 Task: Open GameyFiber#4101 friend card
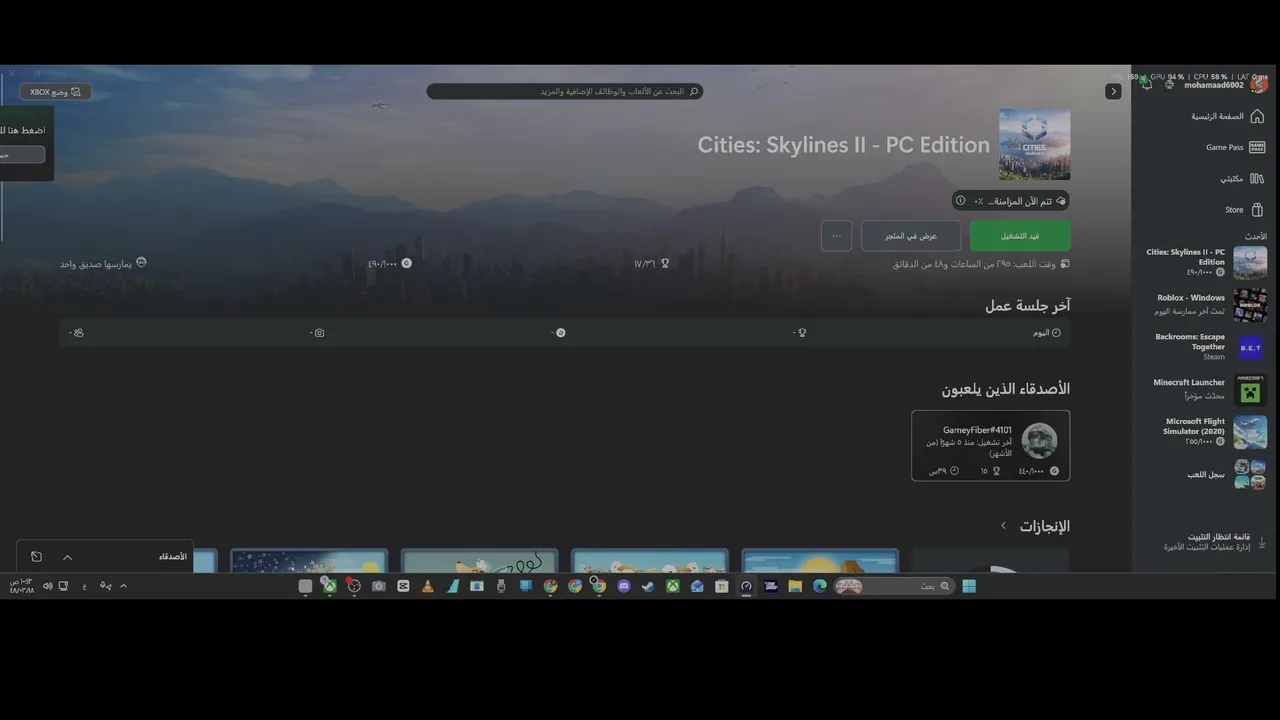tap(990, 445)
